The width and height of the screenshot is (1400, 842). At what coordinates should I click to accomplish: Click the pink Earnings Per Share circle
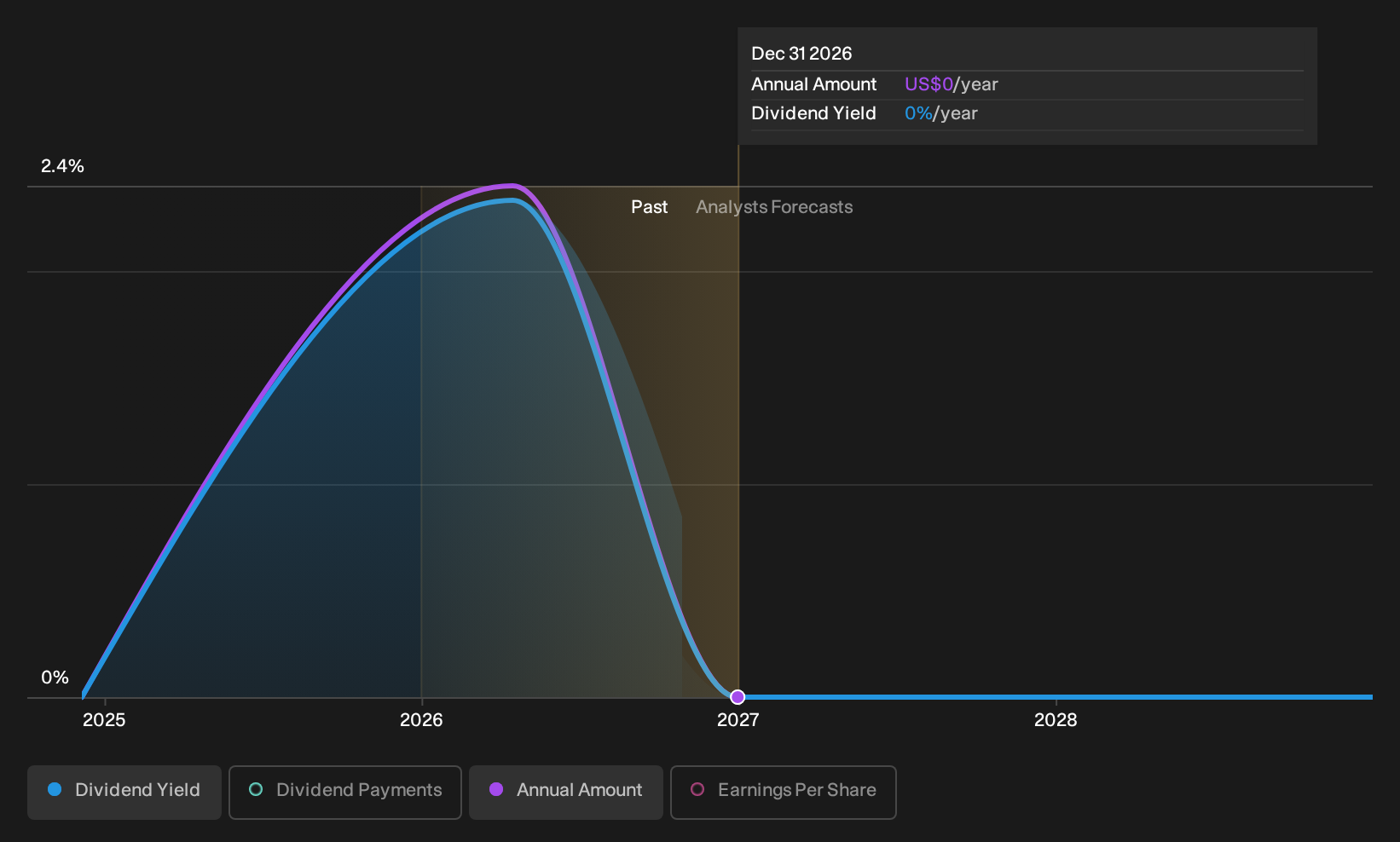697,789
